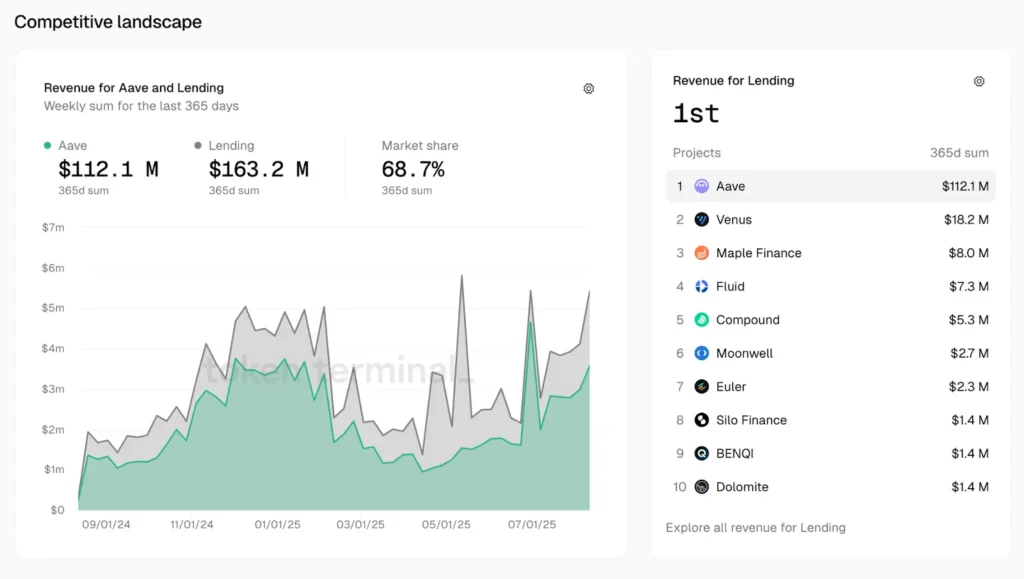Click Moonwell revenue value $2.7 M
The image size is (1024, 579).
tap(969, 353)
